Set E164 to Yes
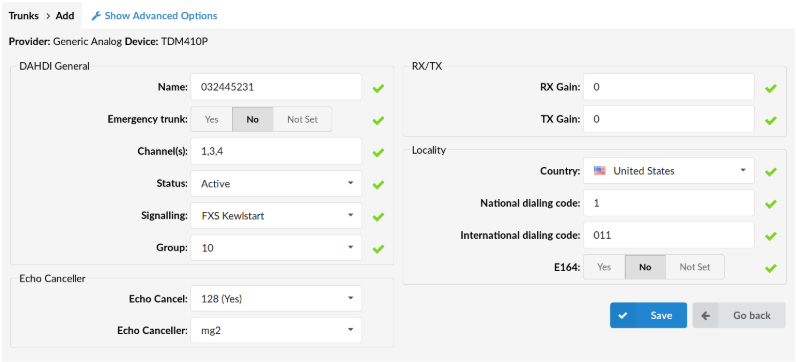 [604, 267]
